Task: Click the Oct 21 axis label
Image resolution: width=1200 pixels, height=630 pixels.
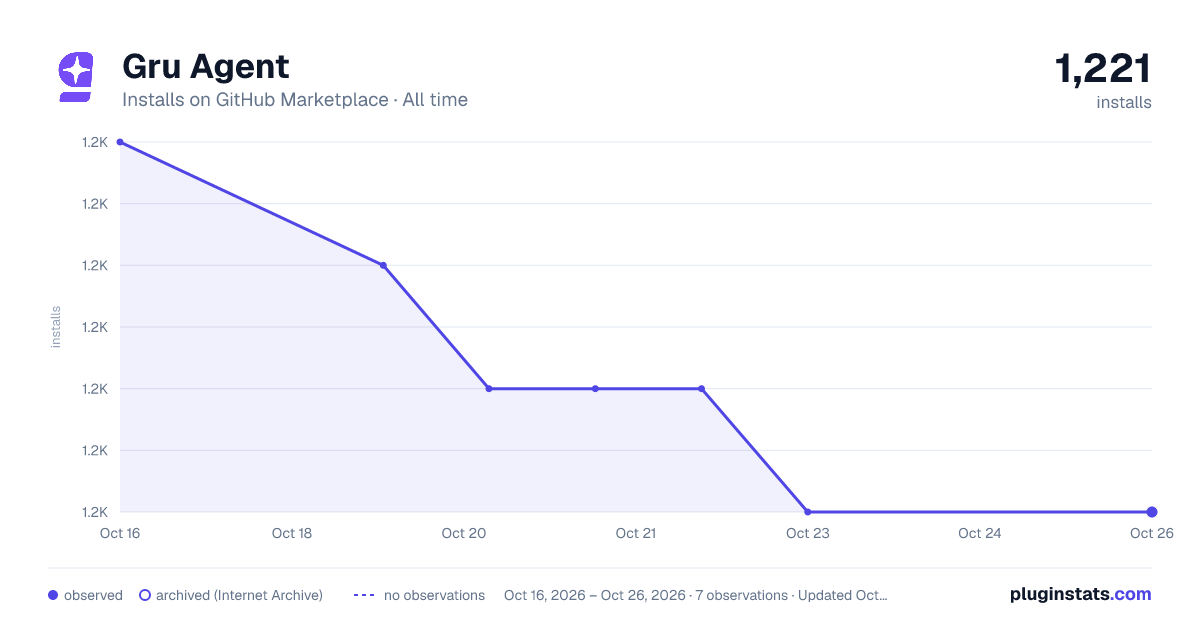Action: coord(636,534)
